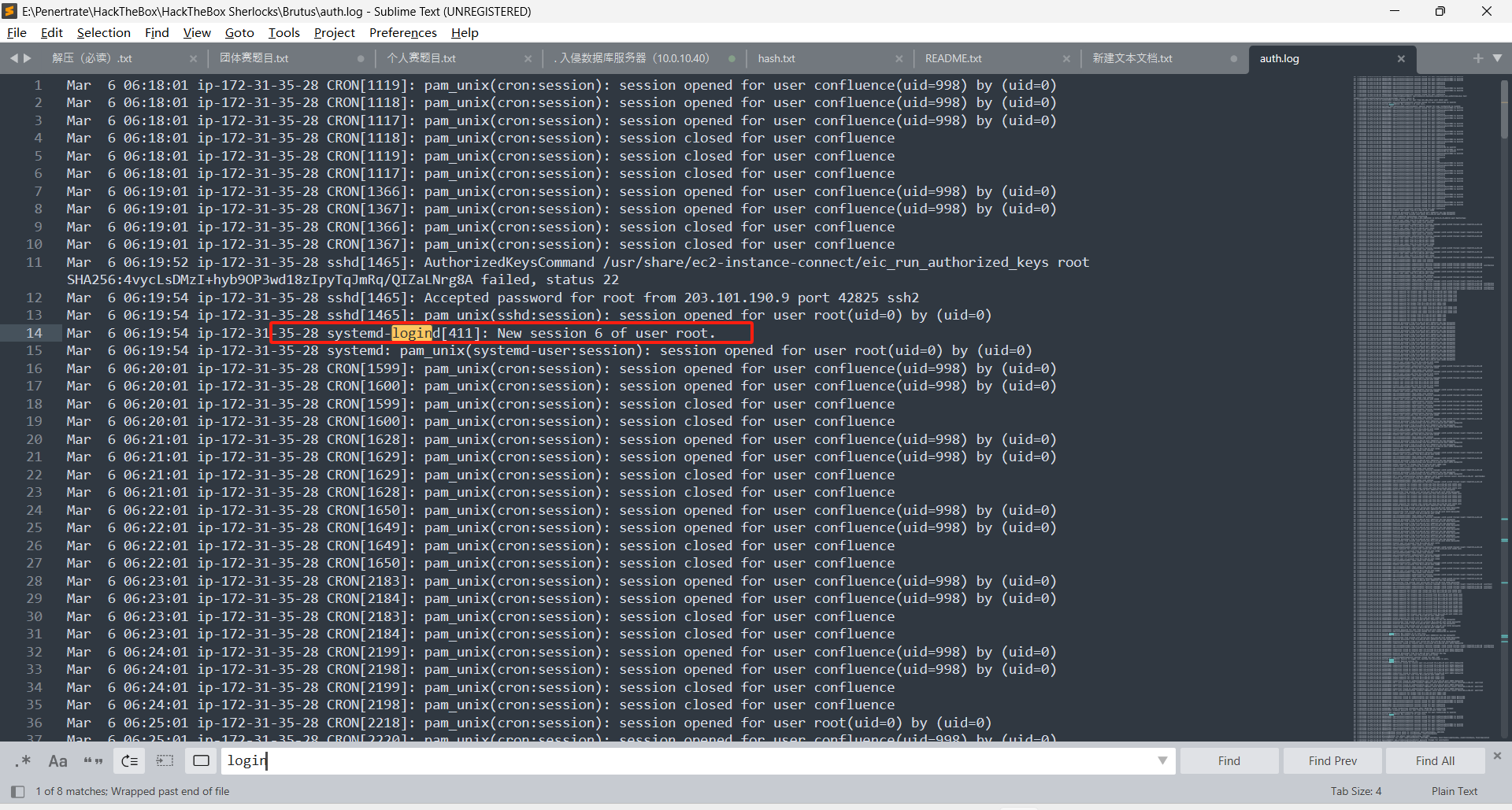Open a new tab with plus icon
This screenshot has width=1512, height=810.
(1477, 58)
